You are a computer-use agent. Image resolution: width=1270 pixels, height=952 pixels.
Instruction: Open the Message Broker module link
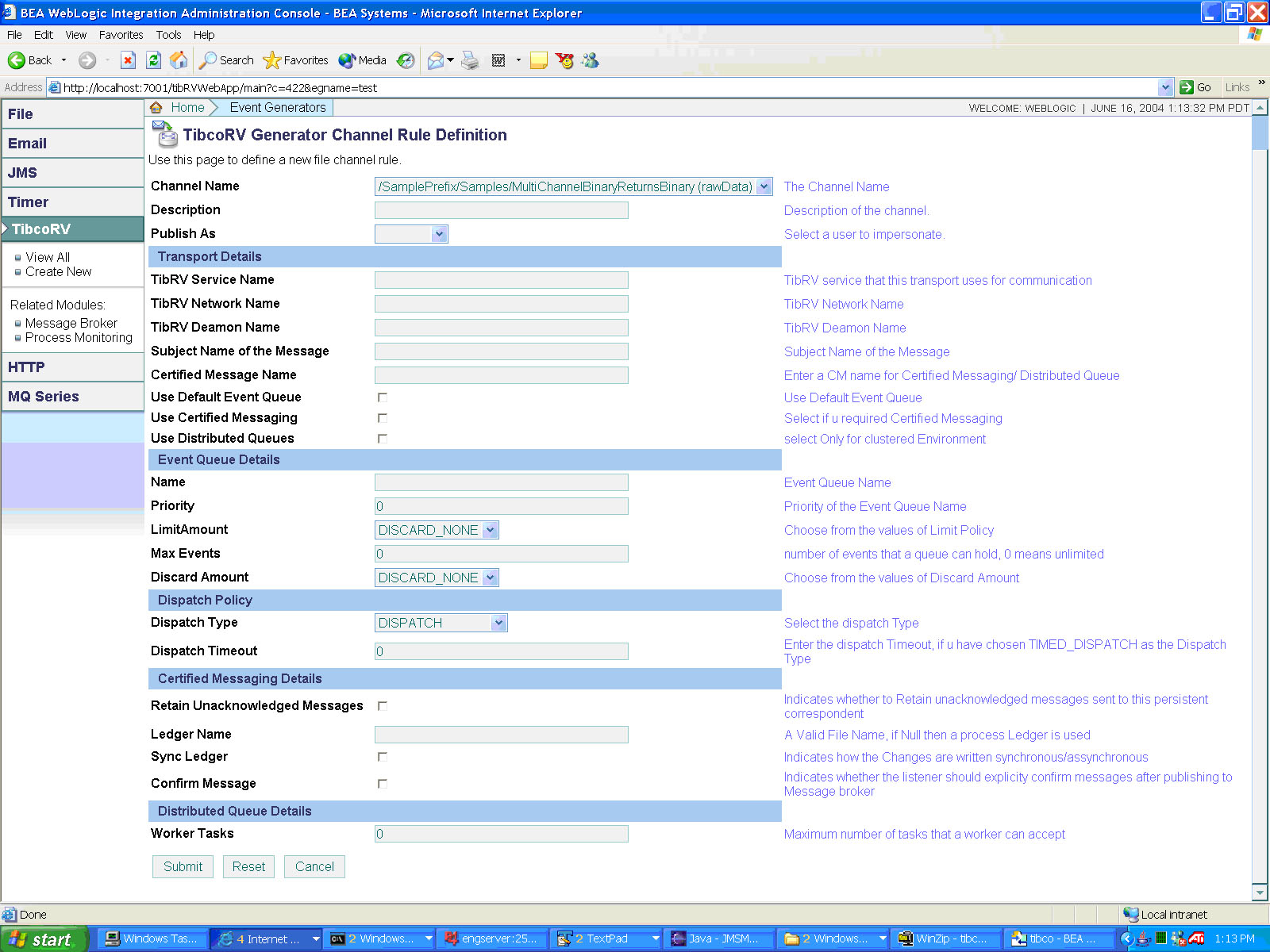71,323
